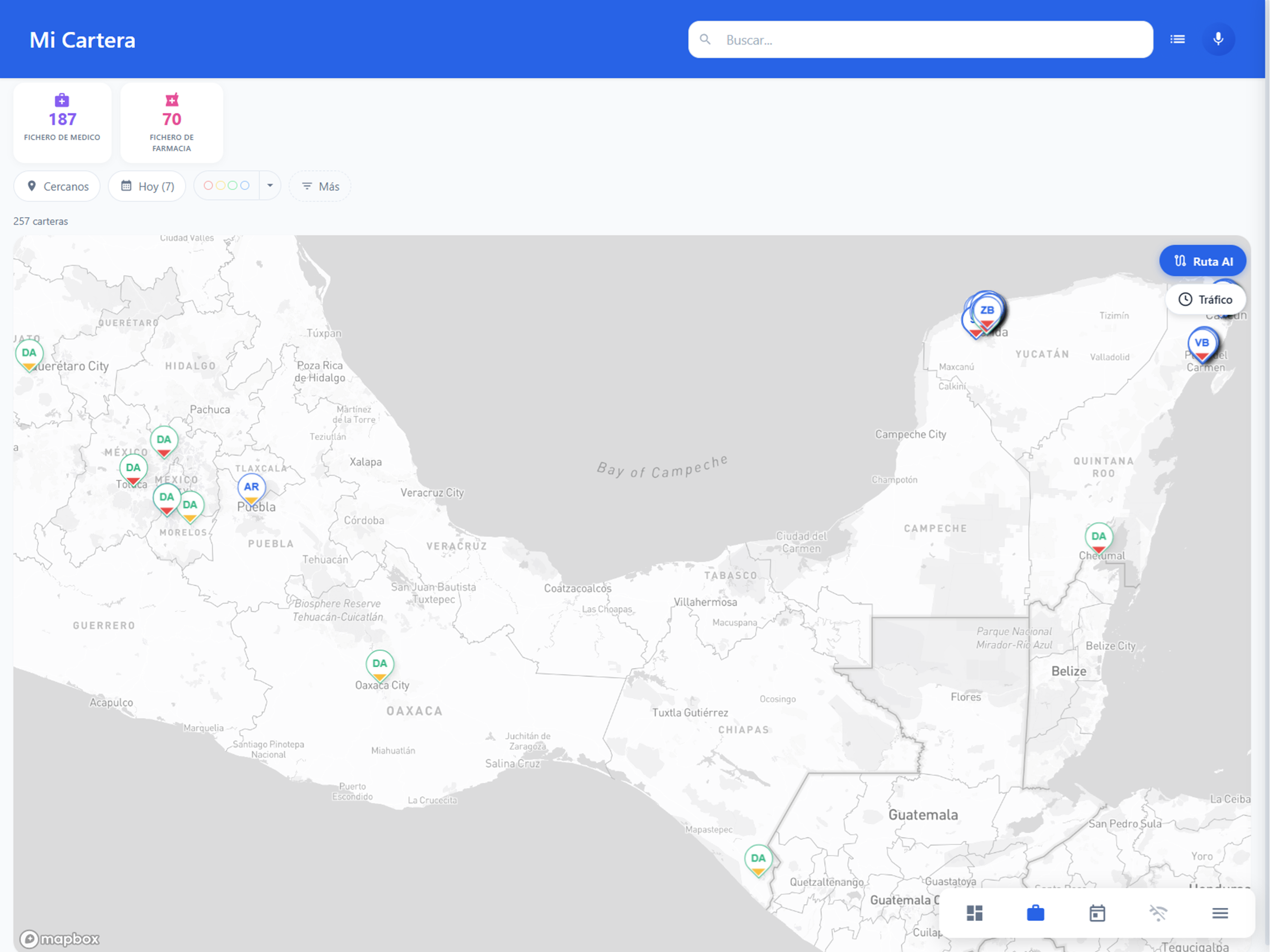Click the Villahermosa map label
The height and width of the screenshot is (952, 1270).
705,602
